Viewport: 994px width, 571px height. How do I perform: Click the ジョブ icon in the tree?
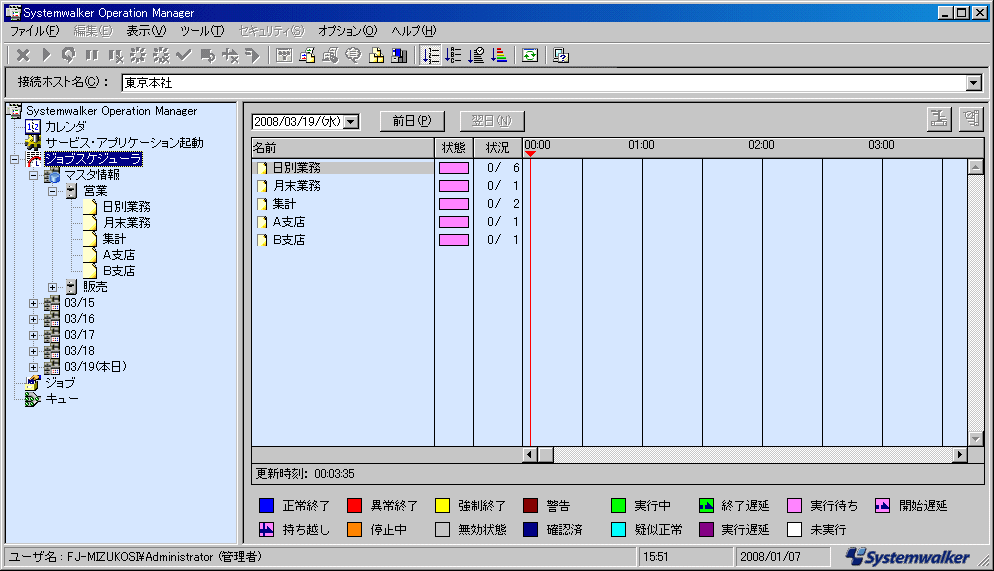33,383
